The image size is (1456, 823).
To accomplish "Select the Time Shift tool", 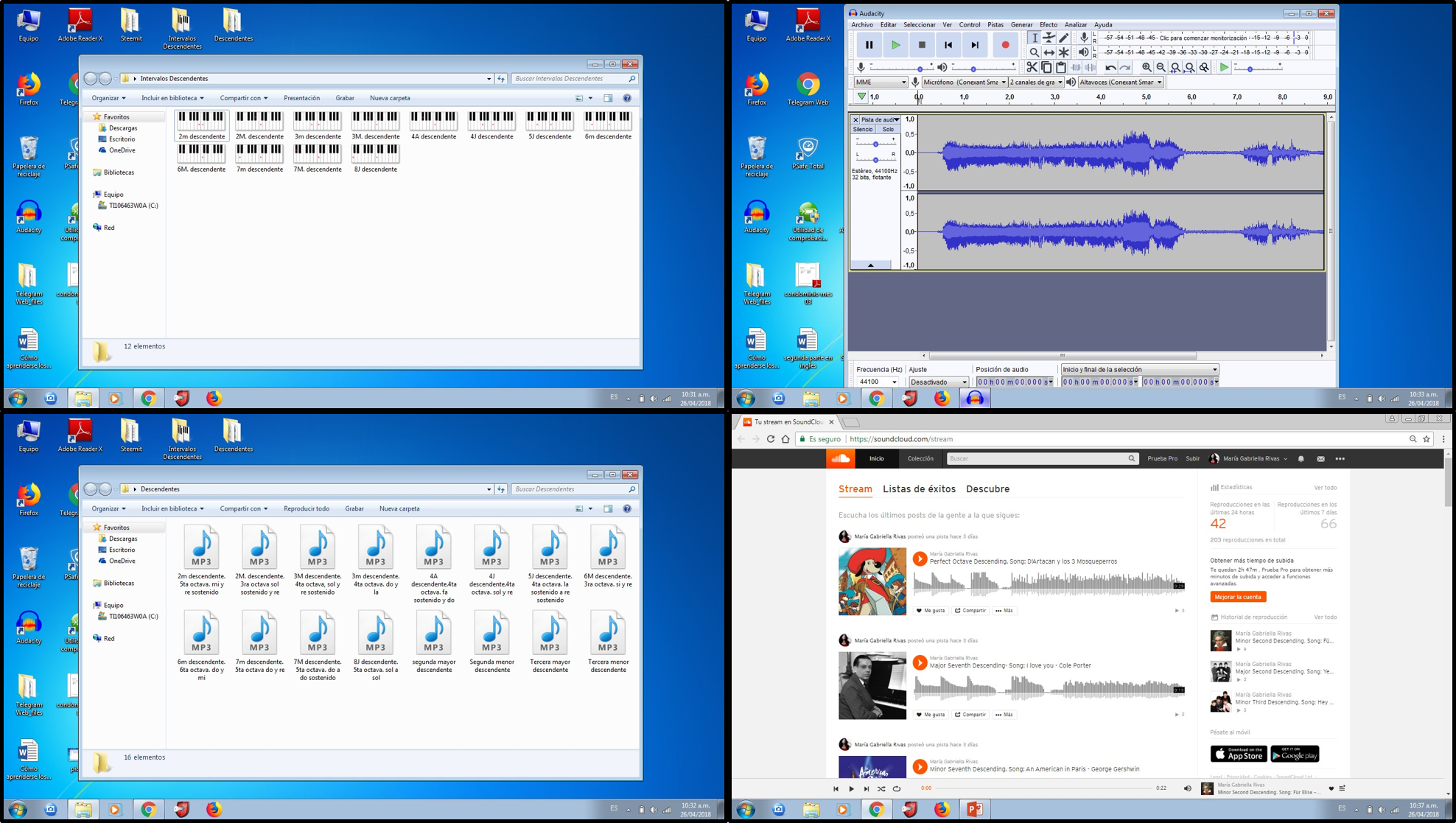I will click(1049, 53).
